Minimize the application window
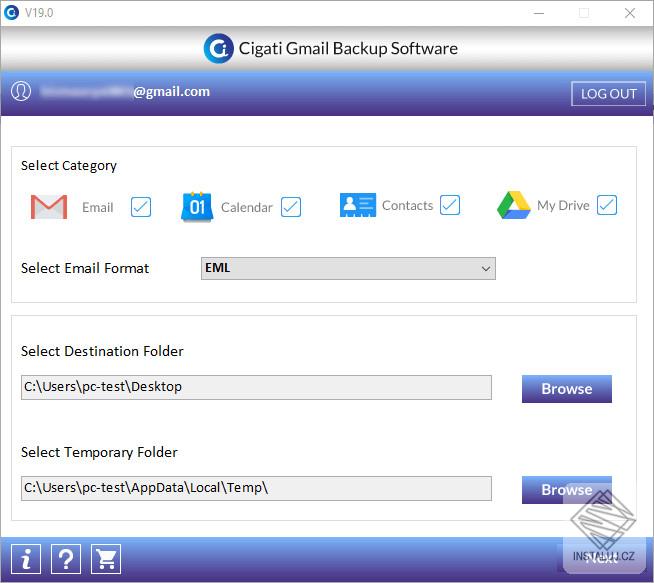This screenshot has height=583, width=654. click(539, 13)
